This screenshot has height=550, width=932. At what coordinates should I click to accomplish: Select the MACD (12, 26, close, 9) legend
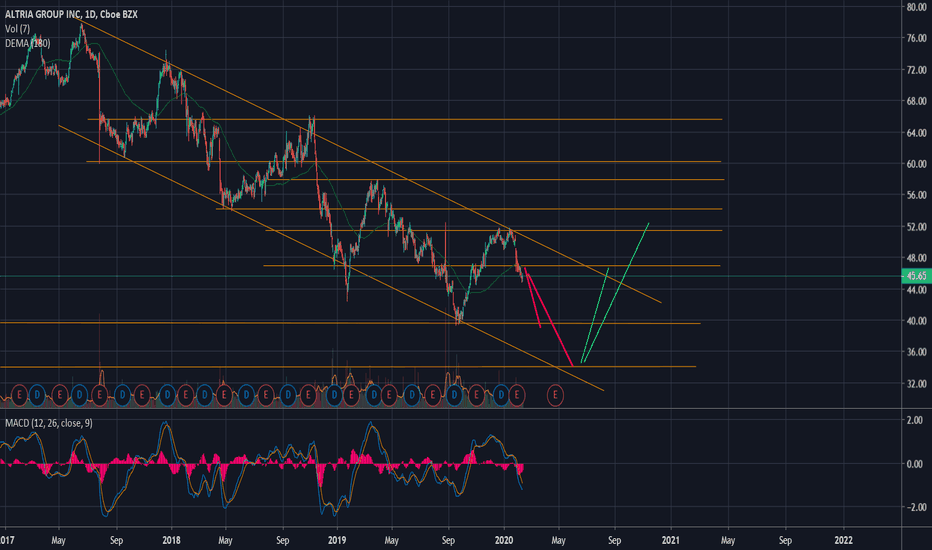(x=49, y=423)
